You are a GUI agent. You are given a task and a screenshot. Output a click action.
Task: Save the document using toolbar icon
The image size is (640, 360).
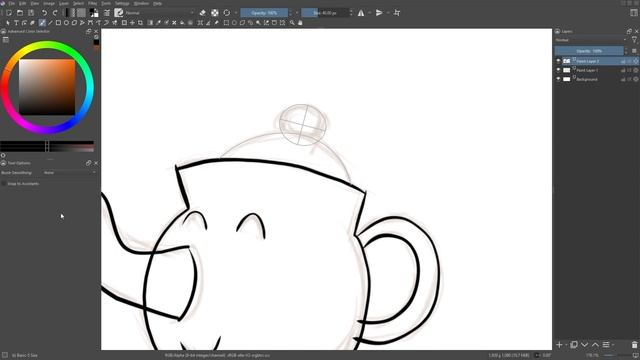pyautogui.click(x=31, y=13)
